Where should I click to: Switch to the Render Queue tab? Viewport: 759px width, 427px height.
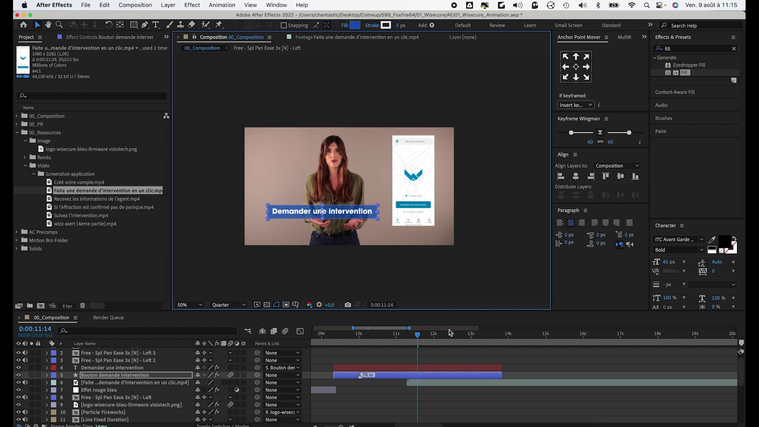108,317
